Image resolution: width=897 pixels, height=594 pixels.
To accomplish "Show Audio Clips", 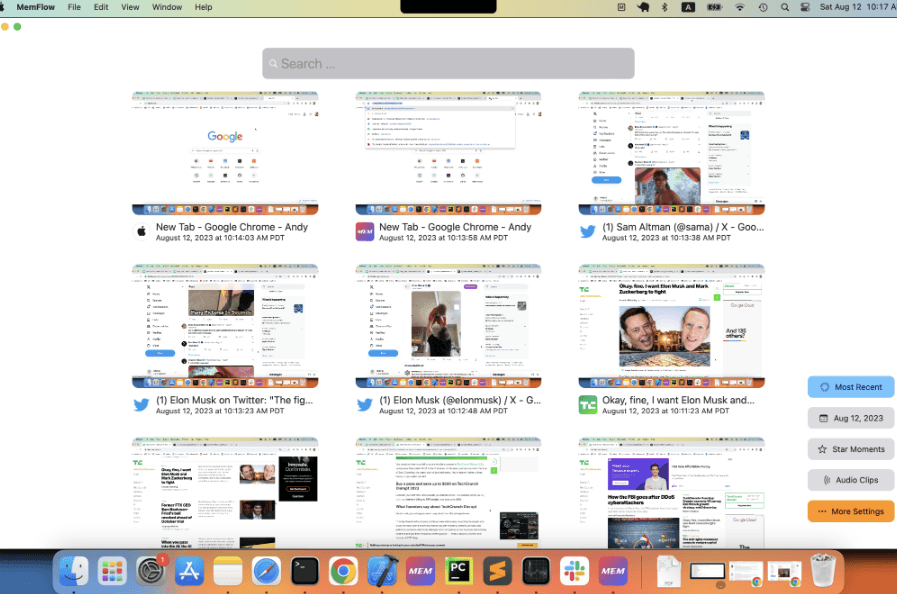I will click(850, 480).
